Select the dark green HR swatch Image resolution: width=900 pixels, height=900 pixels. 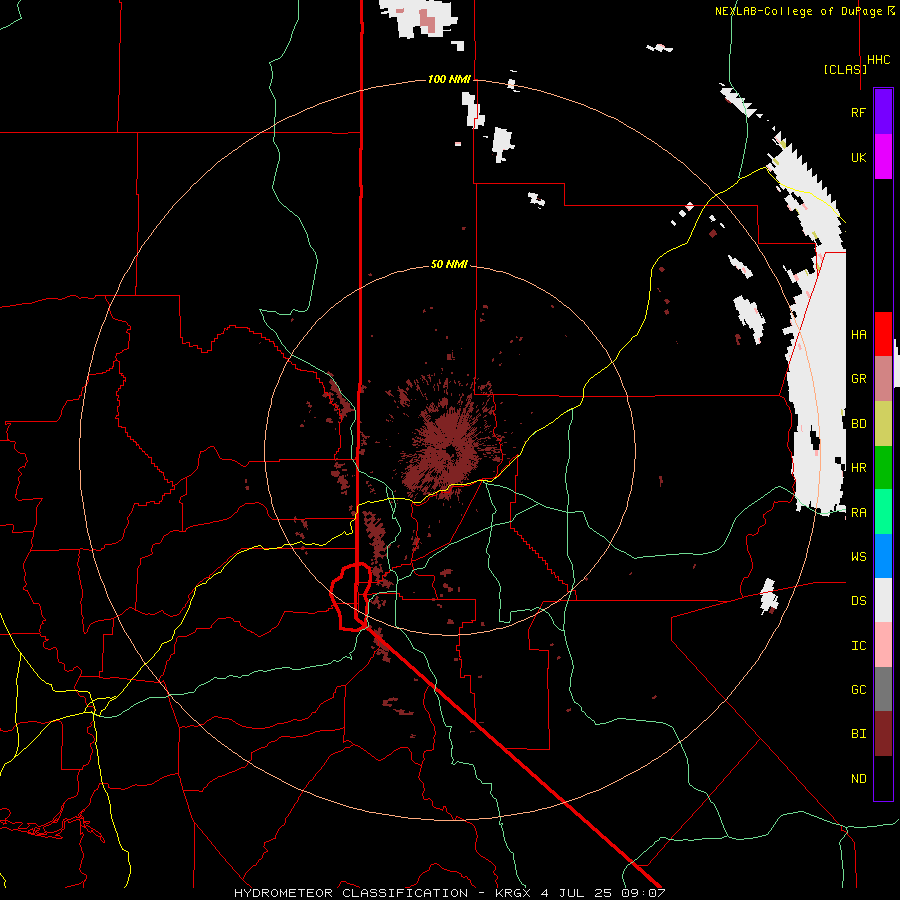(x=883, y=467)
